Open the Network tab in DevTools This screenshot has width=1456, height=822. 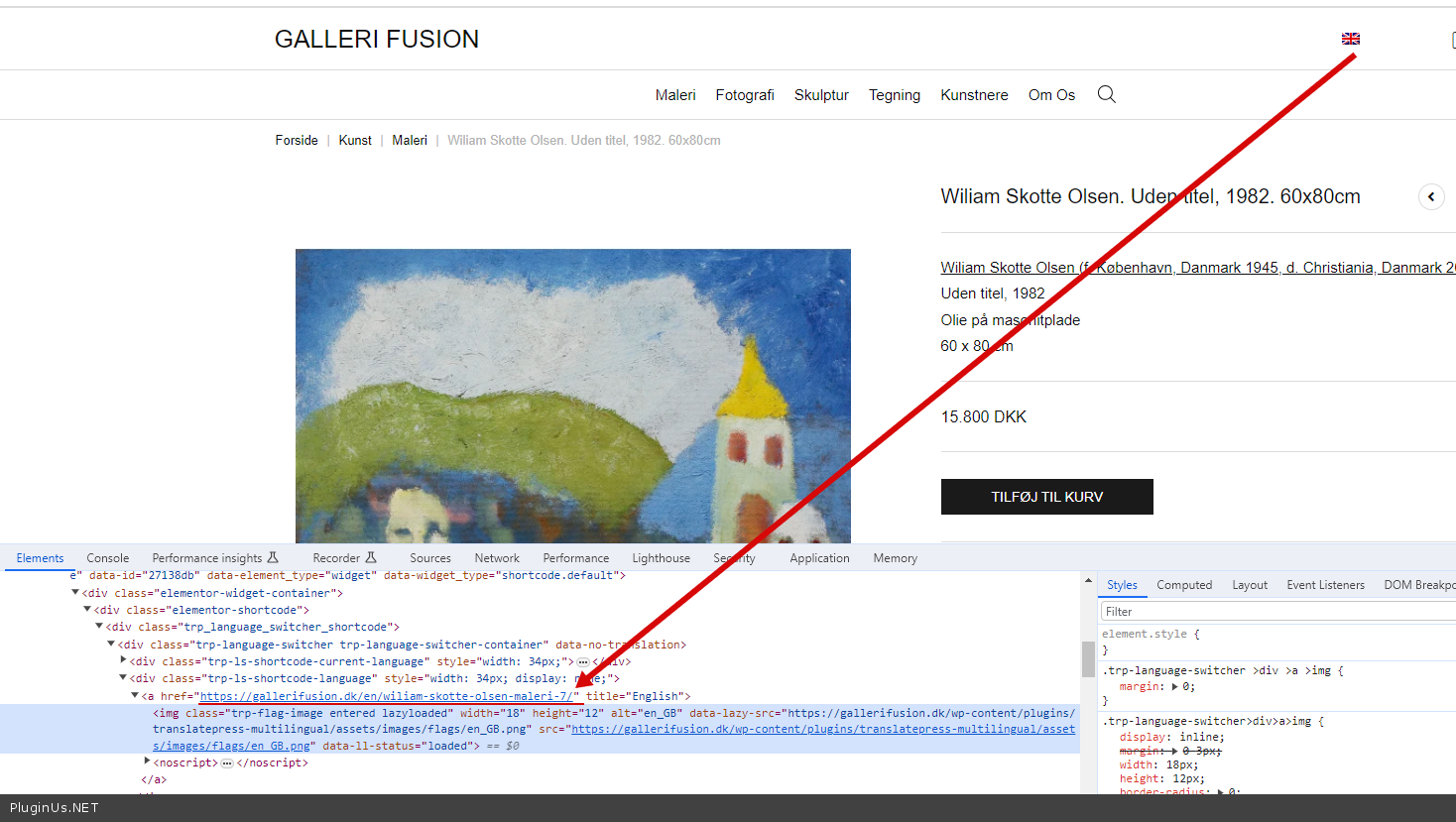pyautogui.click(x=496, y=558)
